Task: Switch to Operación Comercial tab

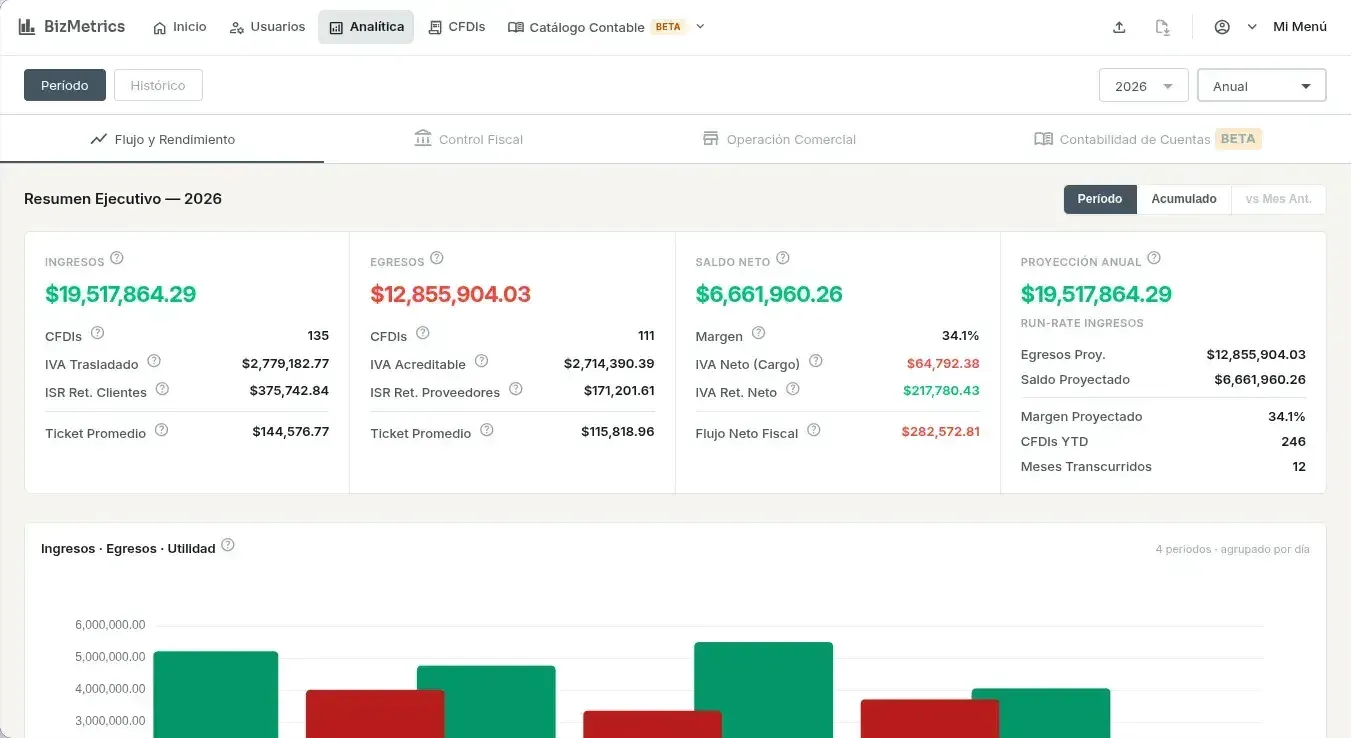Action: [x=779, y=139]
